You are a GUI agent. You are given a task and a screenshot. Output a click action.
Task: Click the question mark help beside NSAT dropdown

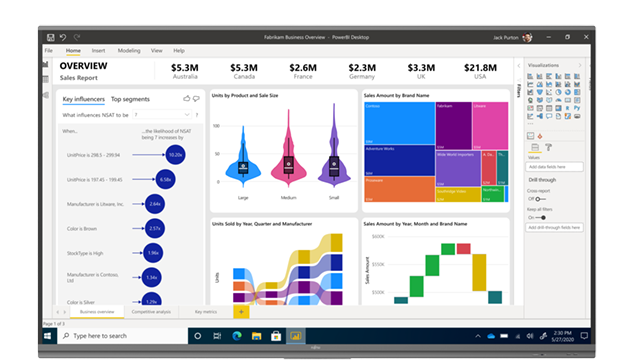[197, 115]
